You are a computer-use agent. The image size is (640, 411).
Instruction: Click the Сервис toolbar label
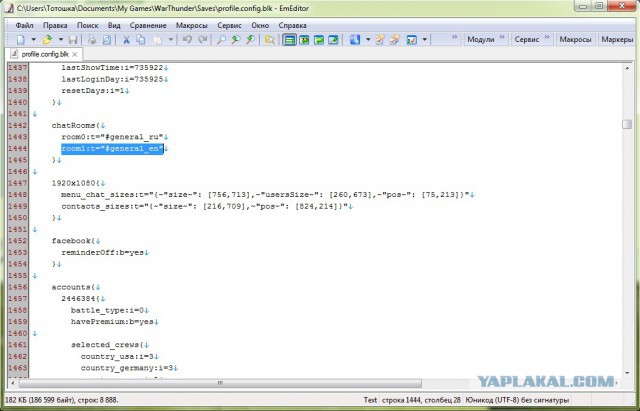click(527, 40)
